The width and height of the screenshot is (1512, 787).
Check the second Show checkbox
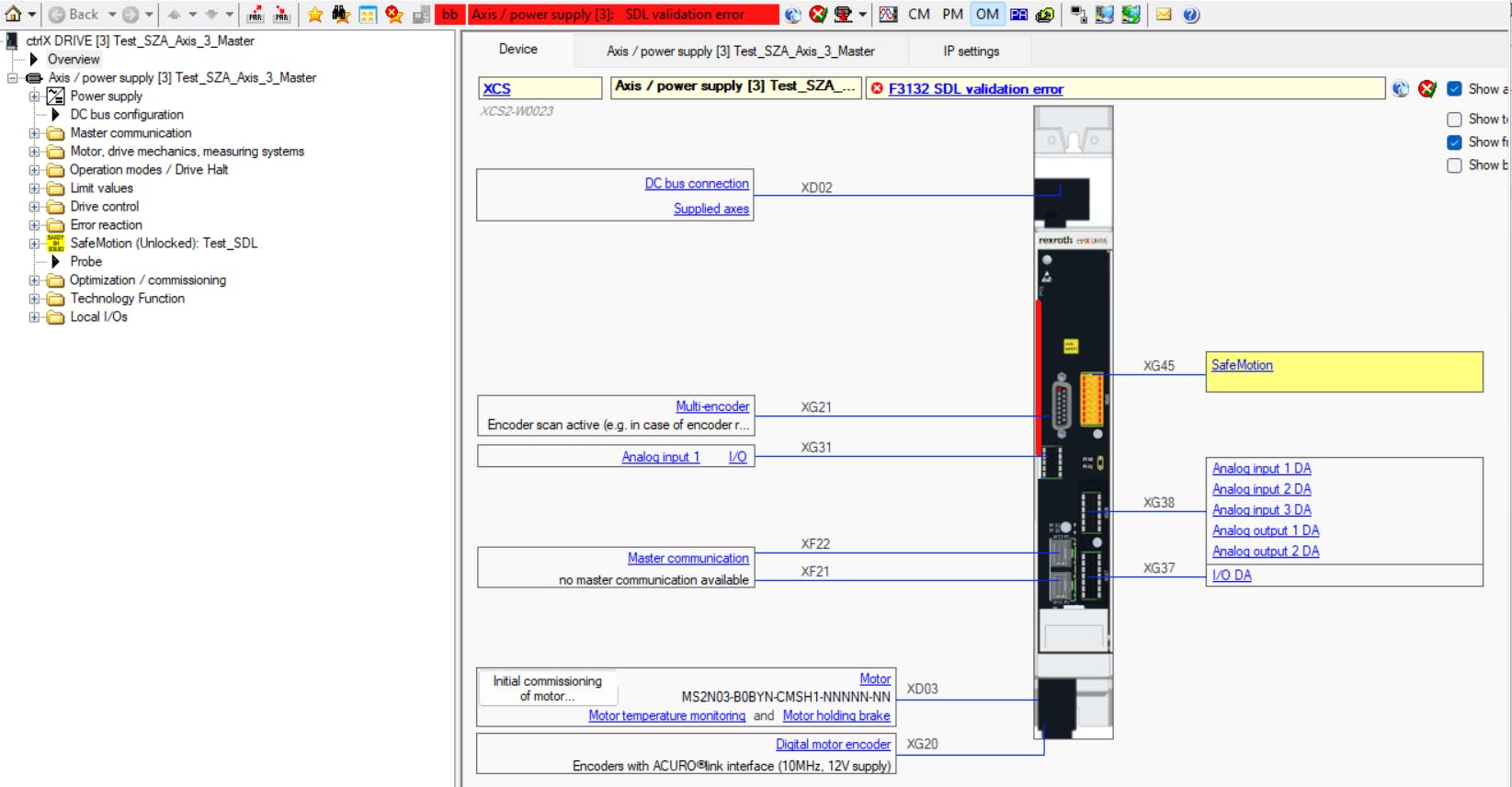pyautogui.click(x=1454, y=120)
